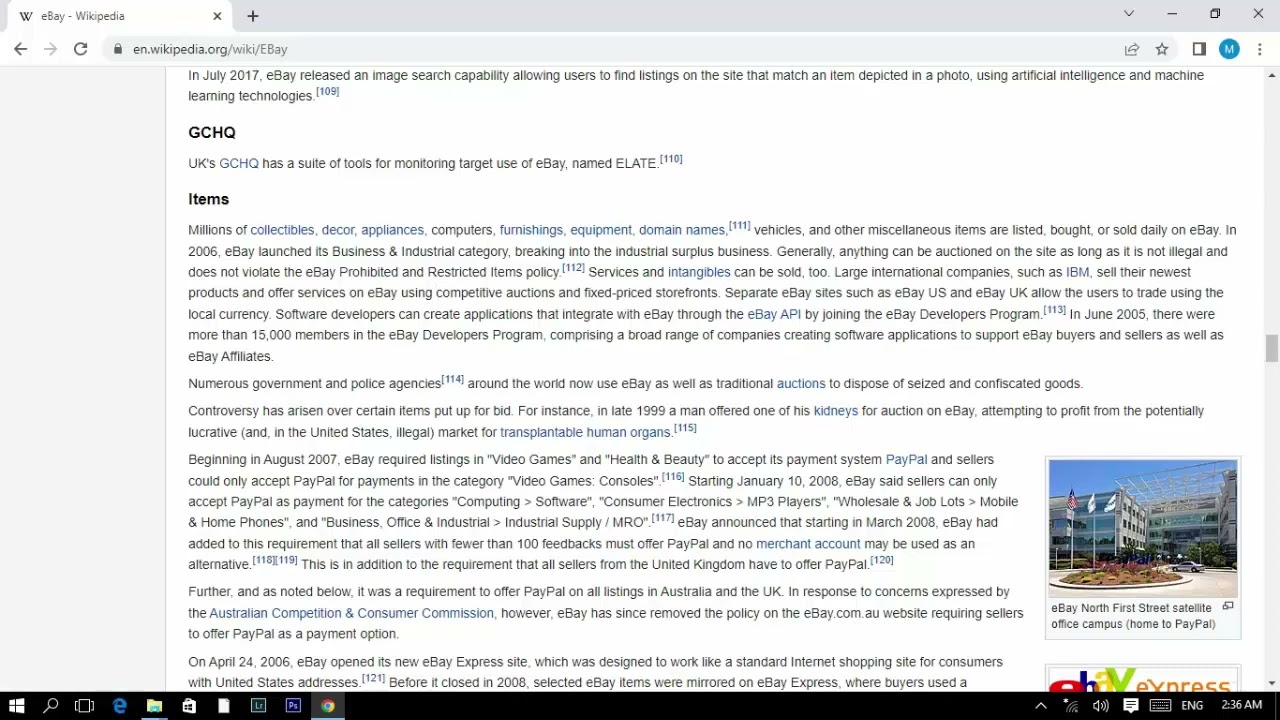Open the 2:36 AM clock calendar
The height and width of the screenshot is (720, 1280).
[1241, 705]
